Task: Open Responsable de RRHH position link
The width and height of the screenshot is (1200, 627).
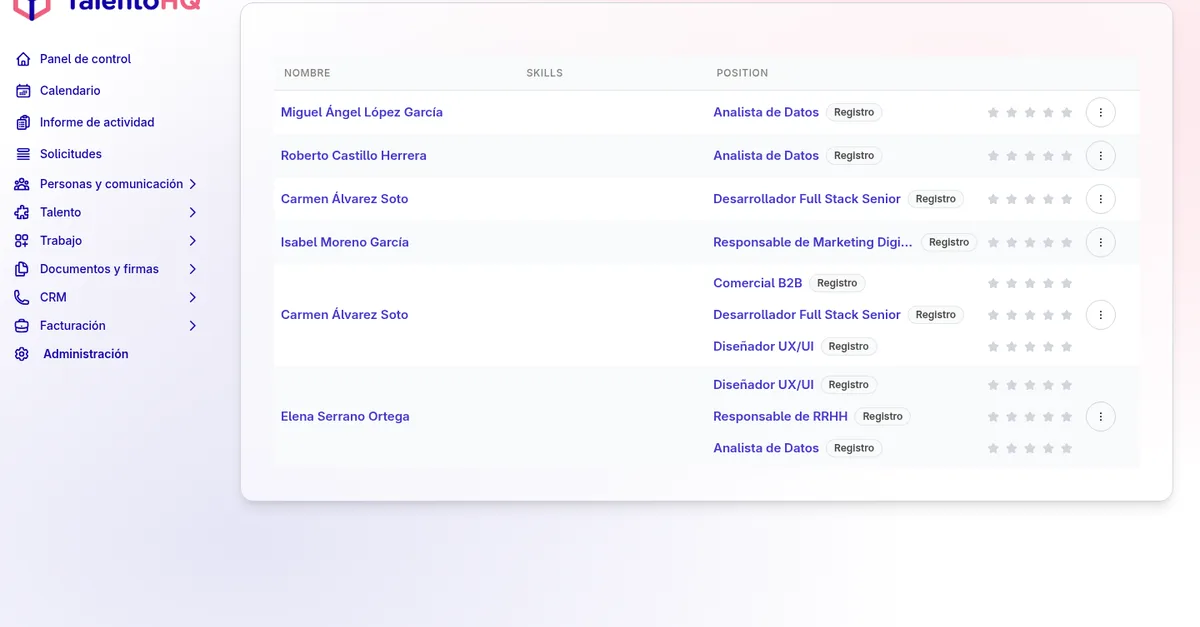Action: click(780, 417)
